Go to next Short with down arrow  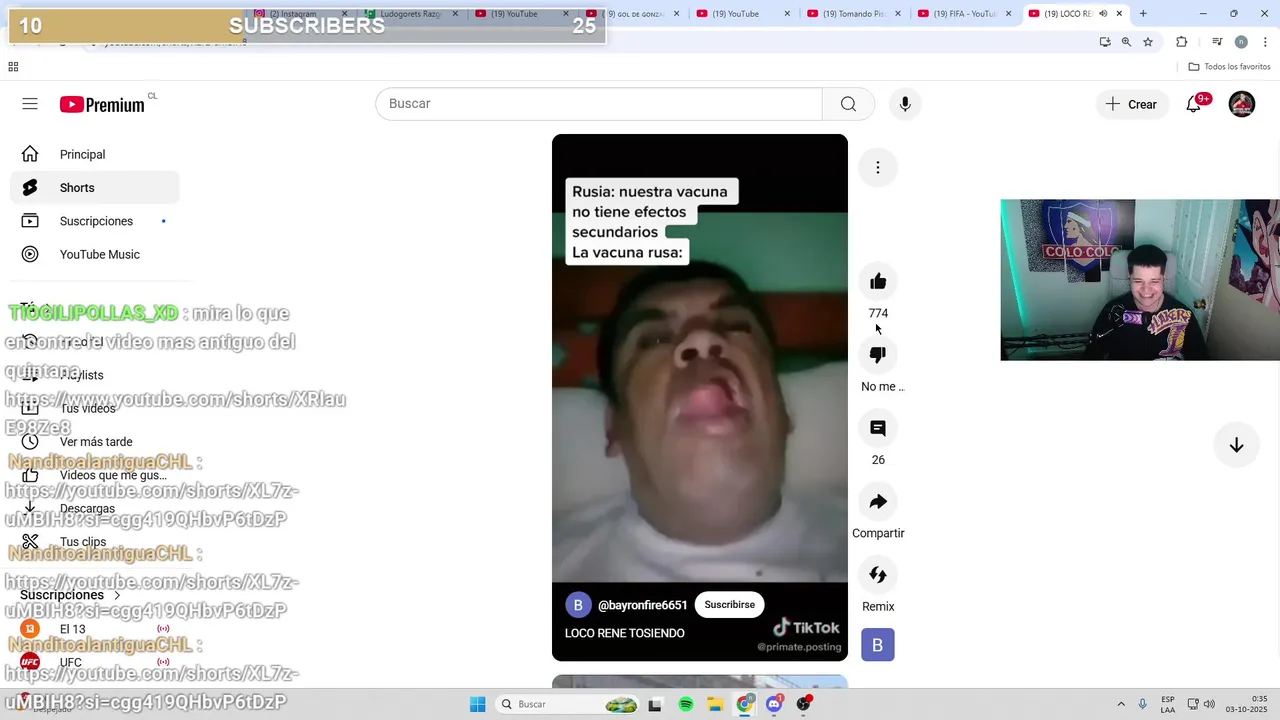pyautogui.click(x=1236, y=445)
